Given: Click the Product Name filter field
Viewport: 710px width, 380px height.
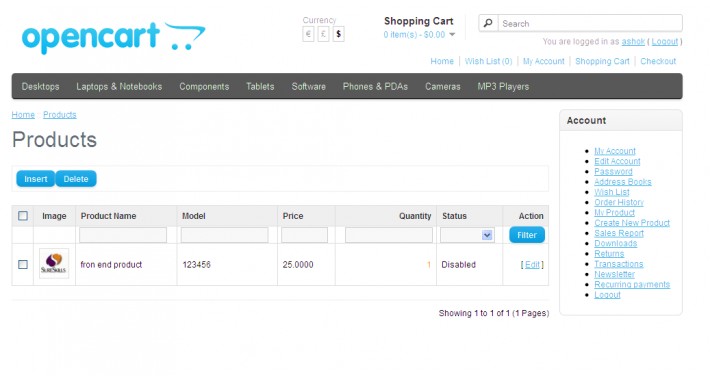Looking at the screenshot, I should 123,235.
